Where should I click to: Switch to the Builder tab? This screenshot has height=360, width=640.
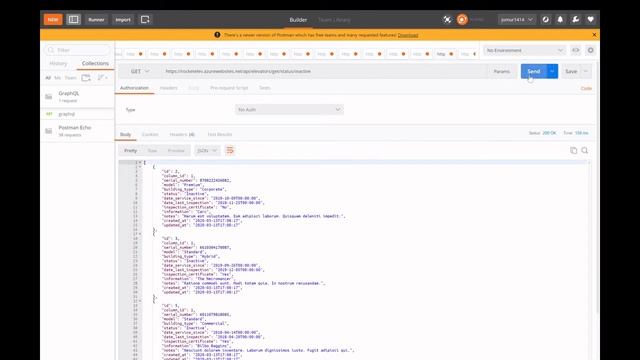298,20
